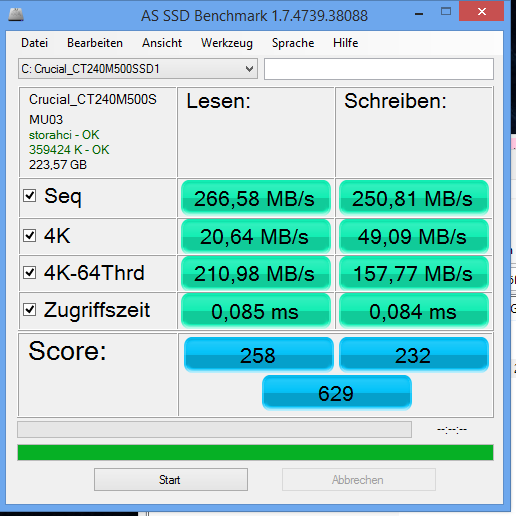This screenshot has width=516, height=516.
Task: Disable the Zugriffszeit checkbox
Action: coord(30,310)
